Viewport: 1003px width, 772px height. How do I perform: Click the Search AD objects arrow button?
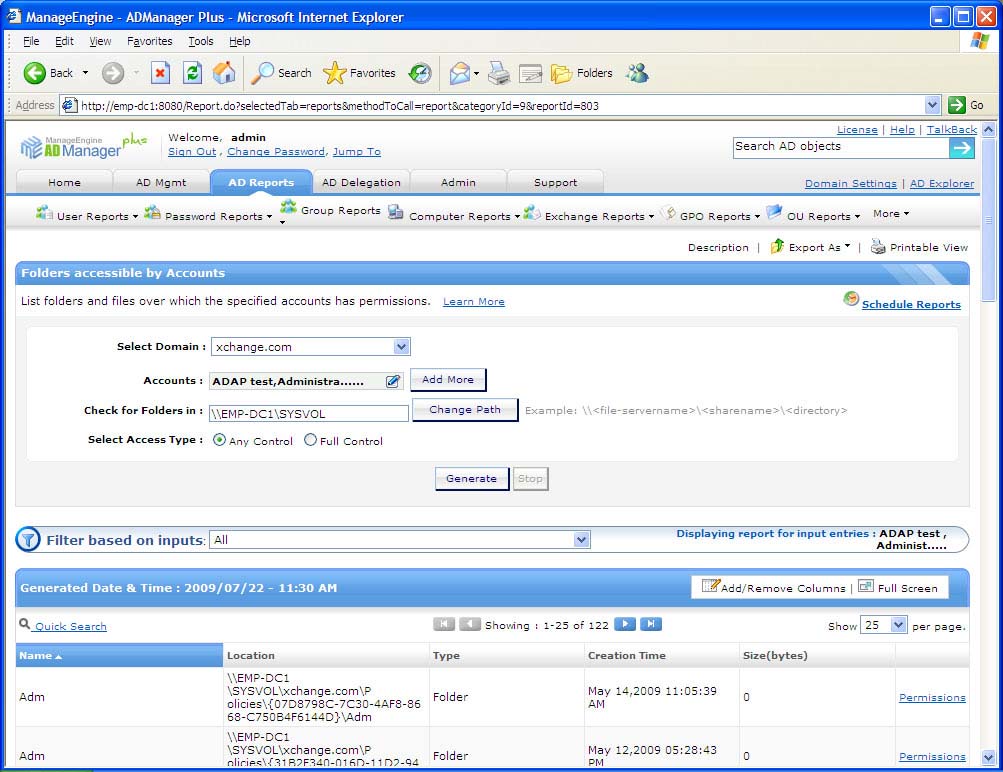pos(961,148)
